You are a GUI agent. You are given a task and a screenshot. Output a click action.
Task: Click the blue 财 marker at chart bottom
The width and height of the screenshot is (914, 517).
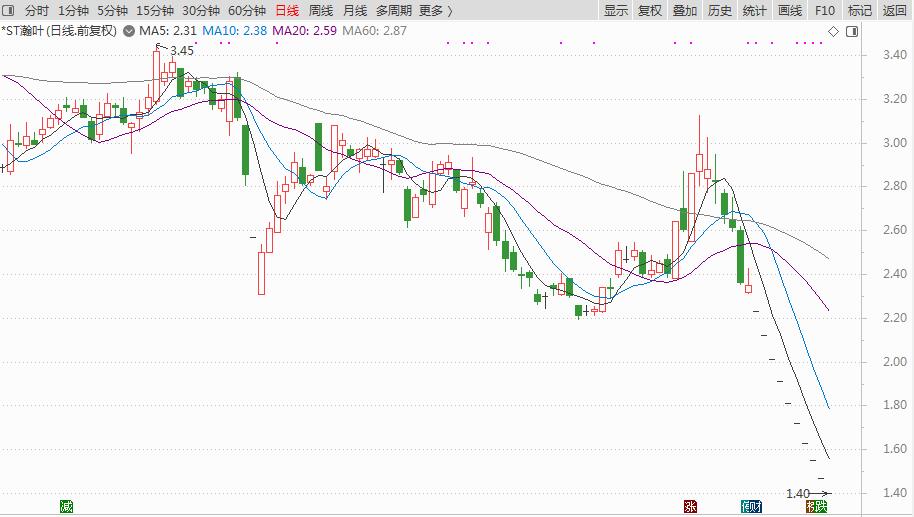tap(751, 507)
